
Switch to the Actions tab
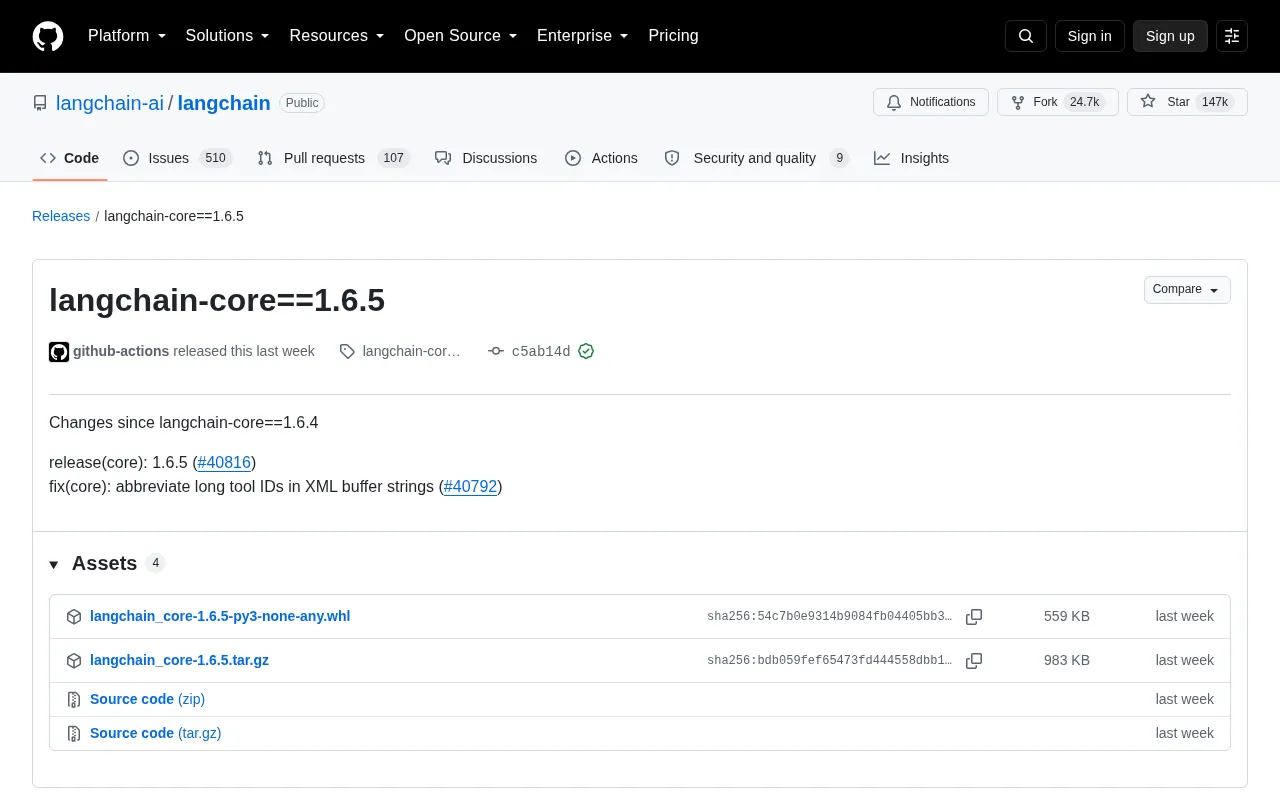point(601,158)
